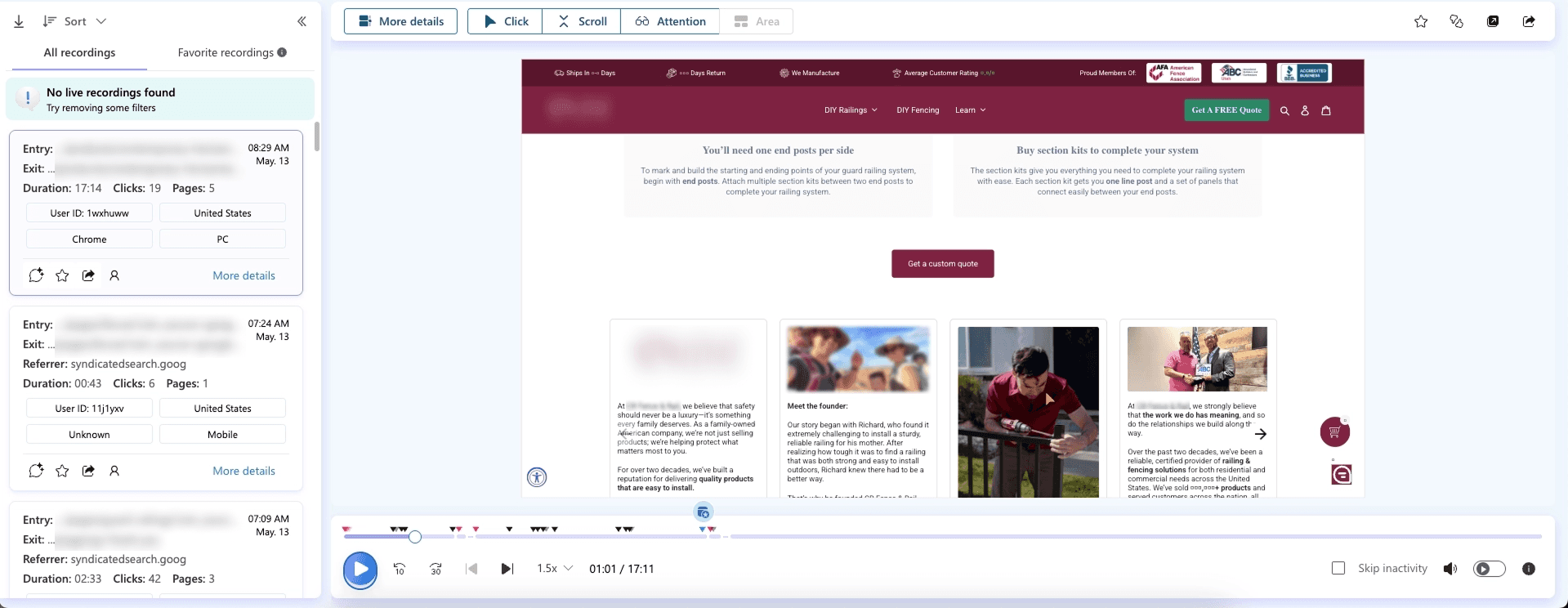The image size is (1568, 608).
Task: Summarize the 07:24 AM recording with AI
Action: click(36, 471)
